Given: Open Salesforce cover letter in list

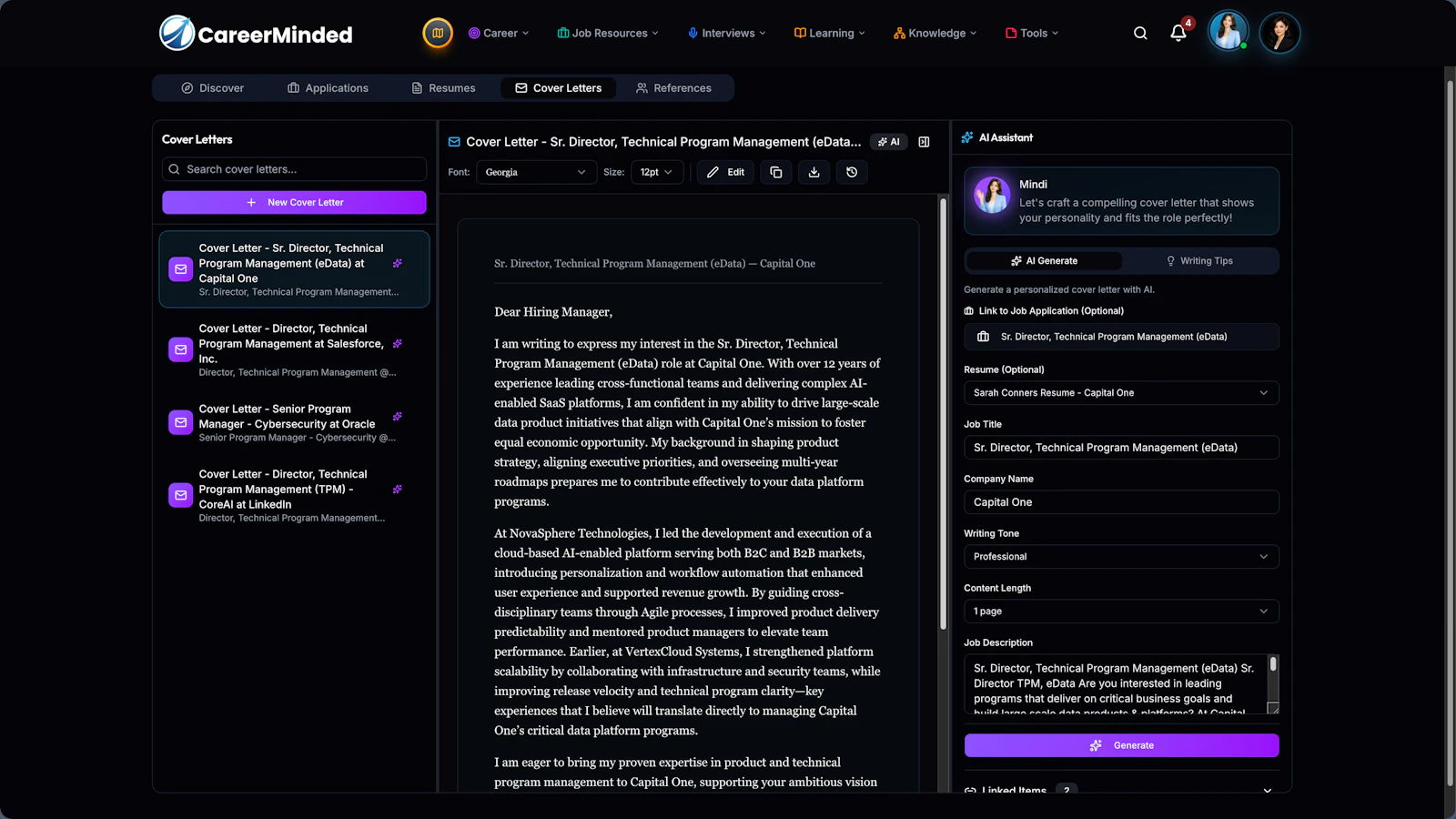Looking at the screenshot, I should pos(294,349).
